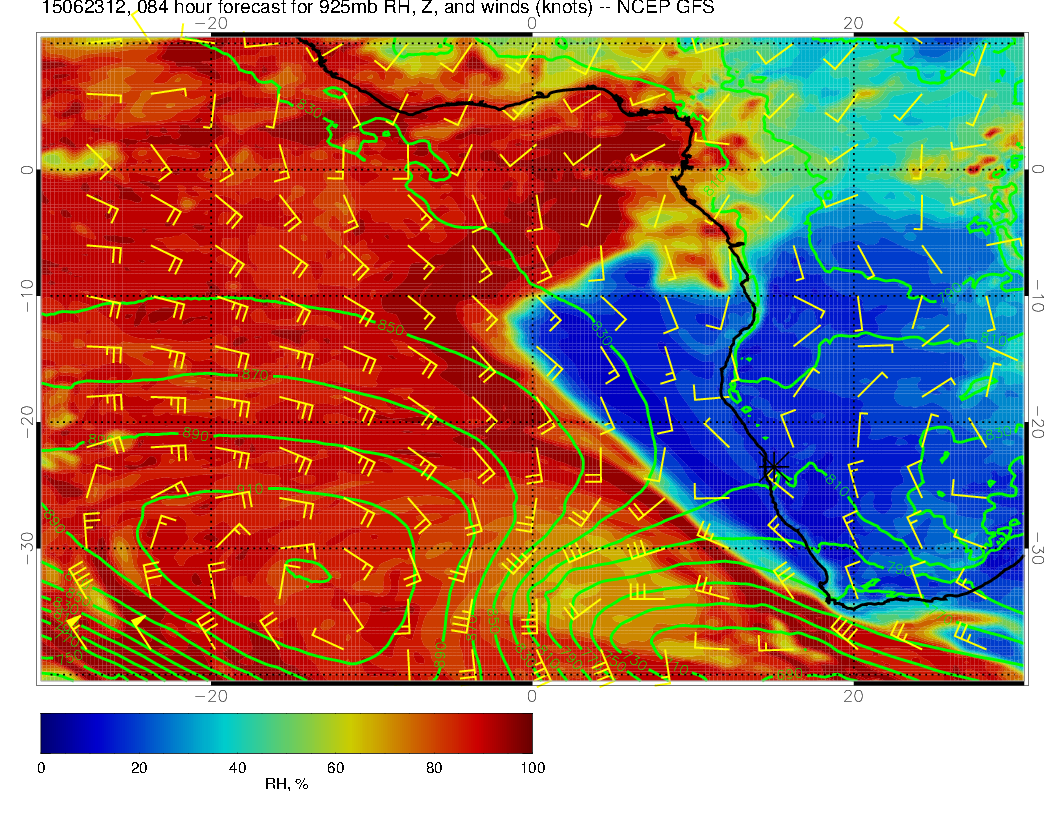Click the -20 label on the top axis
This screenshot has height=816, width=1056.
[x=211, y=23]
